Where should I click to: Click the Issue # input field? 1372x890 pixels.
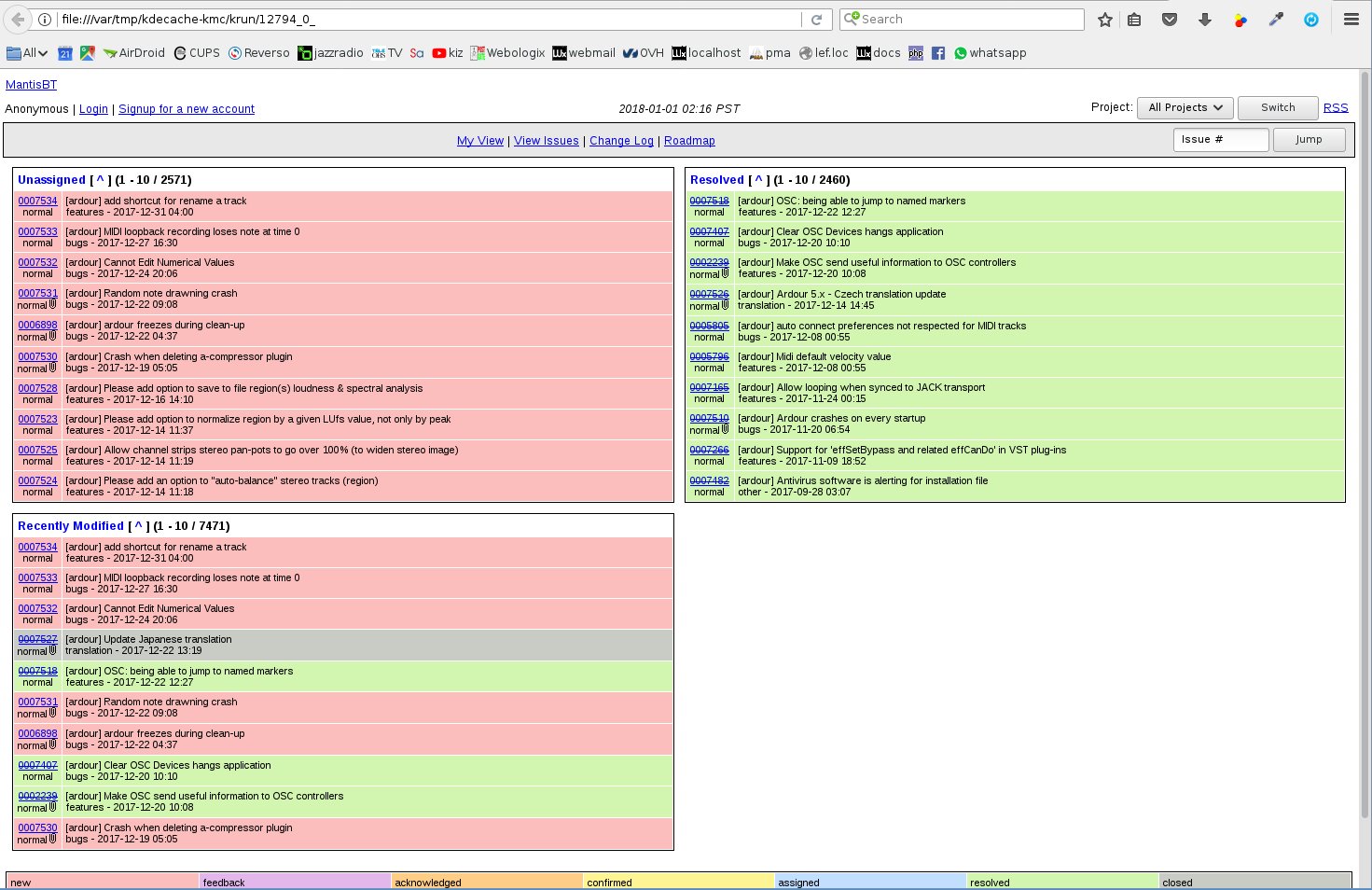[x=1220, y=140]
